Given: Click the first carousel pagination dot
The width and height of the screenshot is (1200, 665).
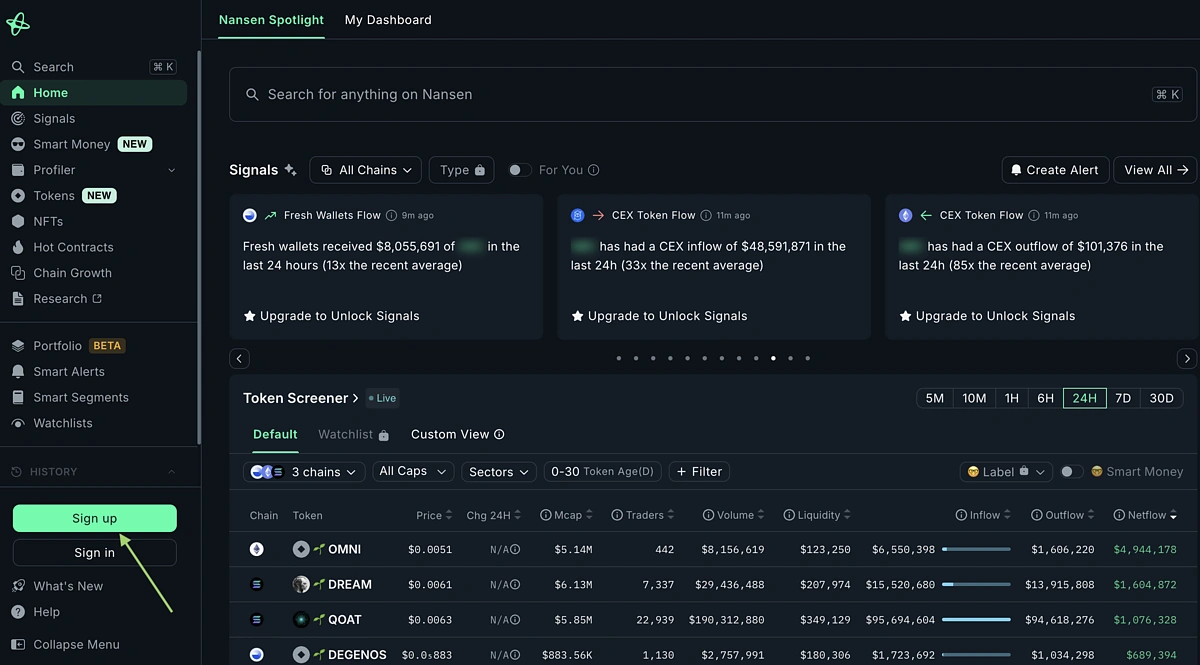Looking at the screenshot, I should point(619,358).
